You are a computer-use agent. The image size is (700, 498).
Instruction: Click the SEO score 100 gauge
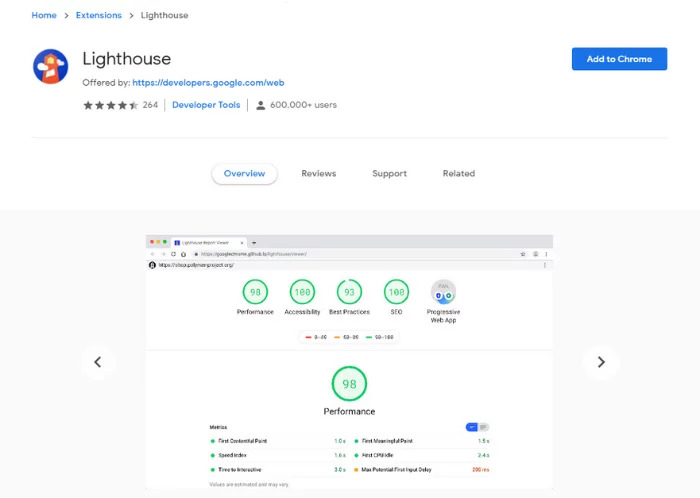[396, 292]
